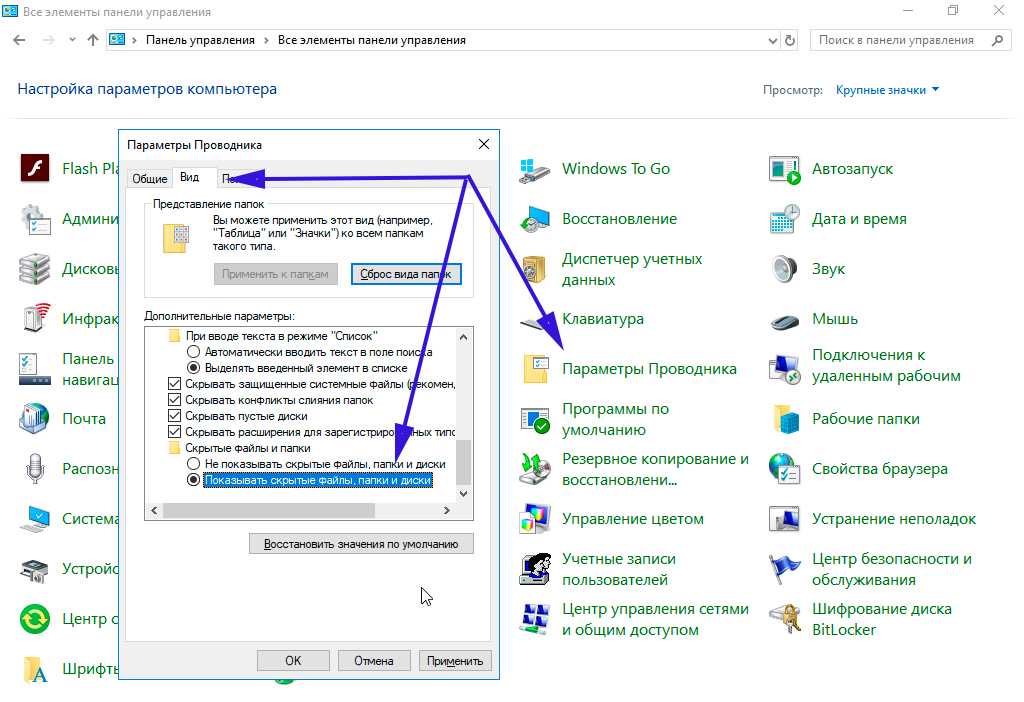Expand the address bar history dropdown
1024x702 pixels.
tap(773, 40)
